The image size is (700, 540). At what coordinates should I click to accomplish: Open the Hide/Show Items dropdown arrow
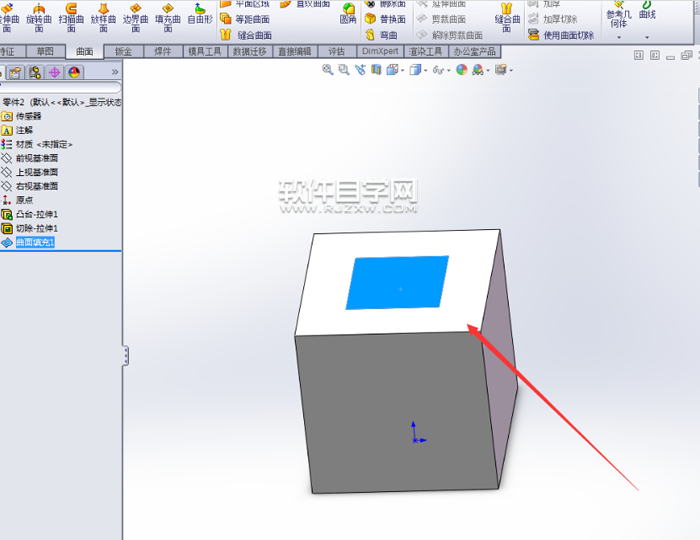tap(449, 71)
